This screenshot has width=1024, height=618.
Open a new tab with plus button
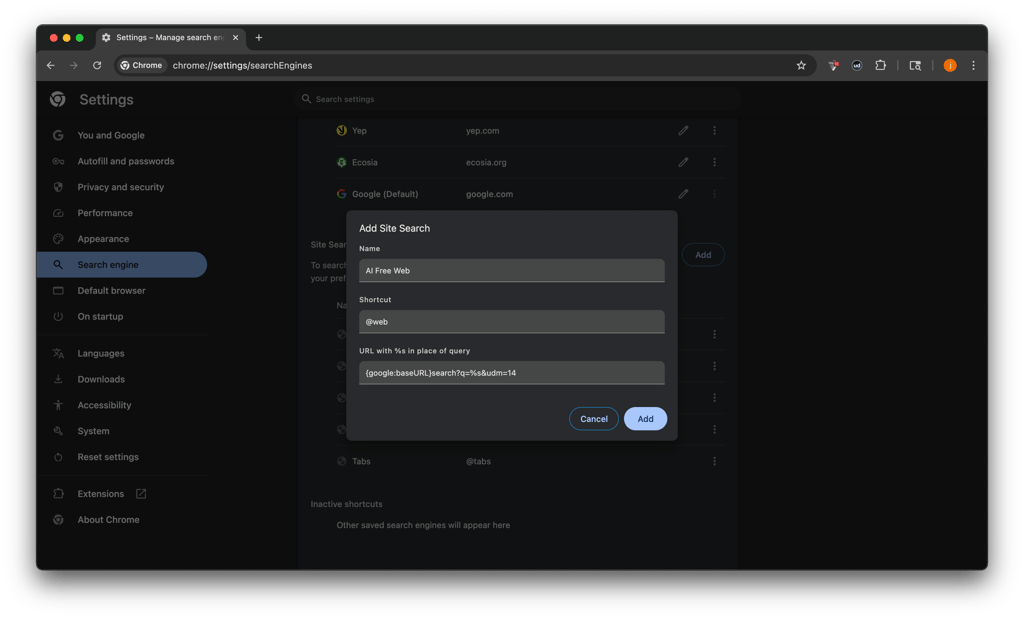click(259, 38)
